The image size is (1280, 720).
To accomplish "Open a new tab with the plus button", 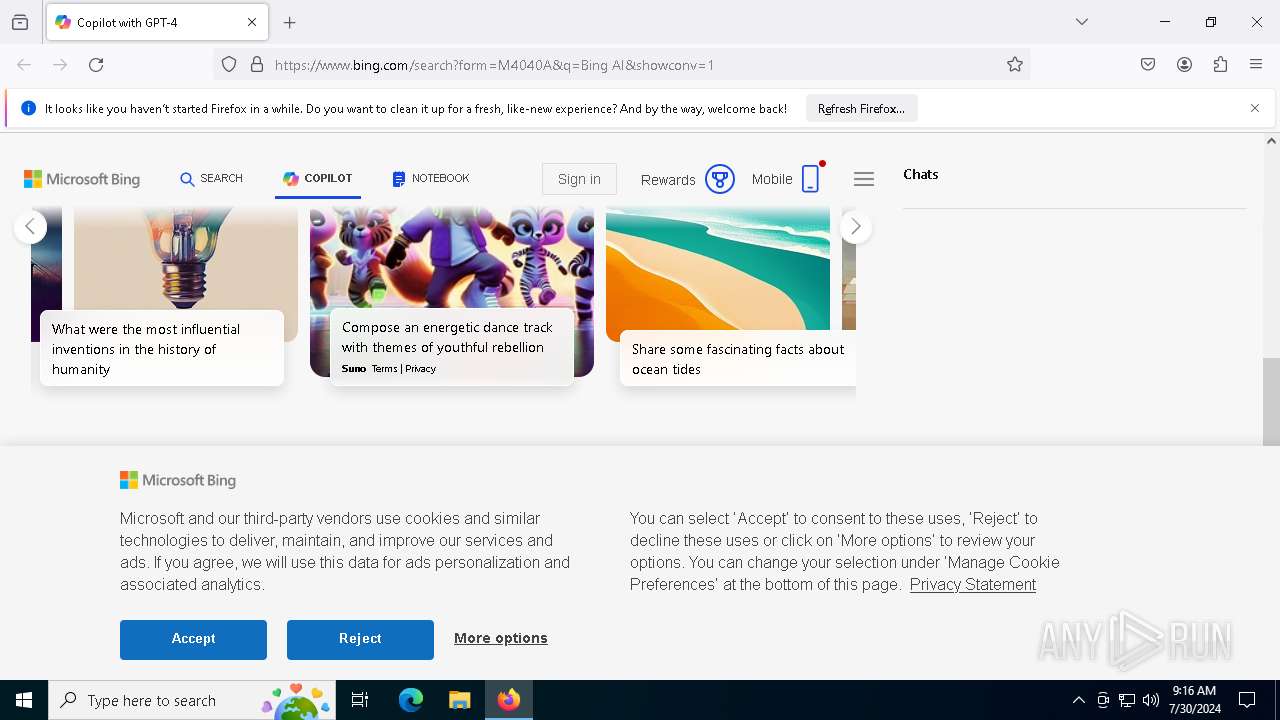I will pos(290,22).
